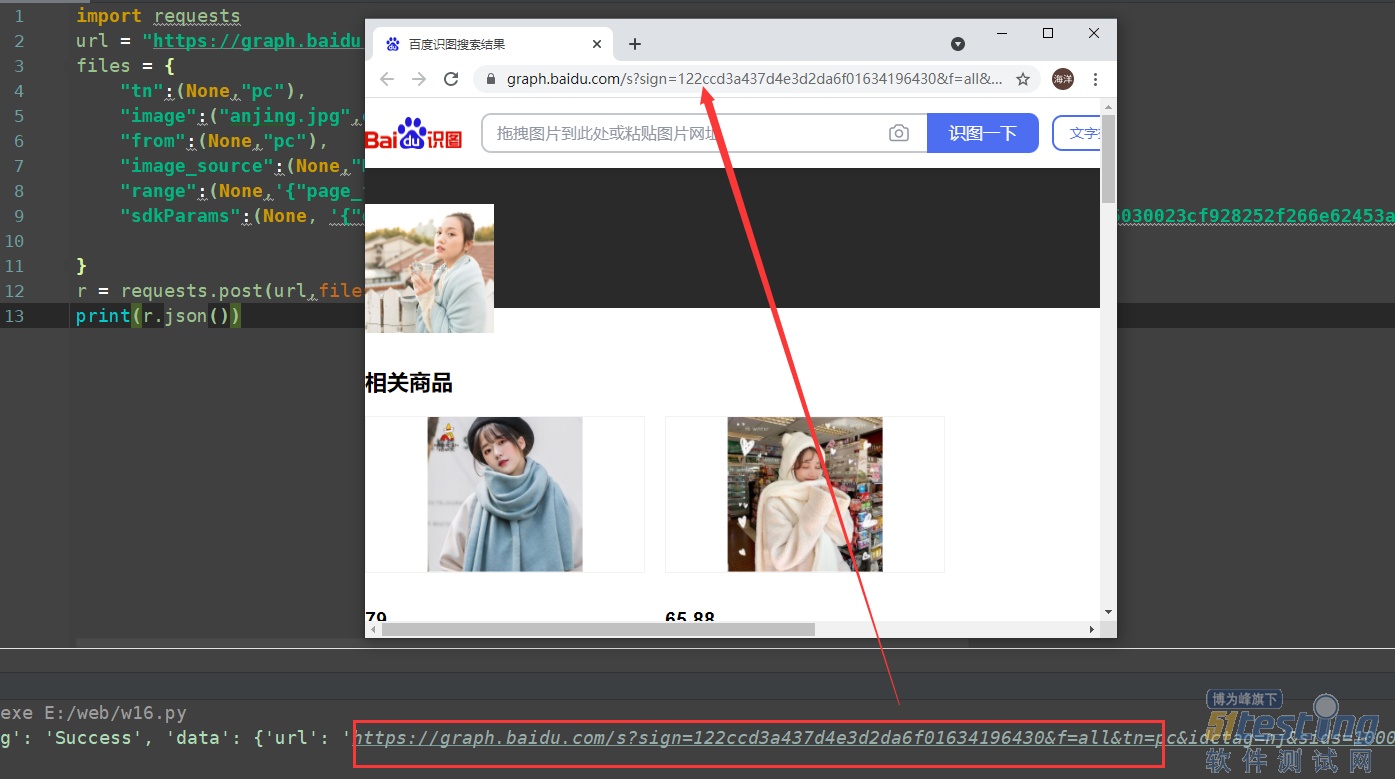1395x779 pixels.
Task: Click the browser forward arrow
Action: tap(419, 79)
